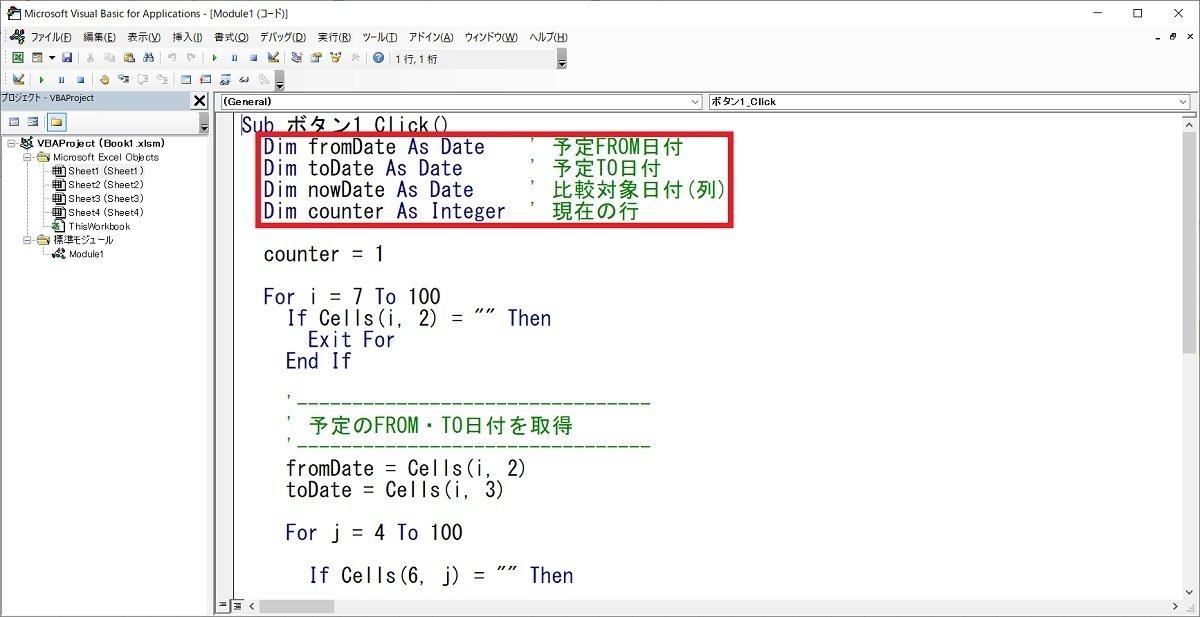Click View Code in the Project panel

[x=14, y=122]
